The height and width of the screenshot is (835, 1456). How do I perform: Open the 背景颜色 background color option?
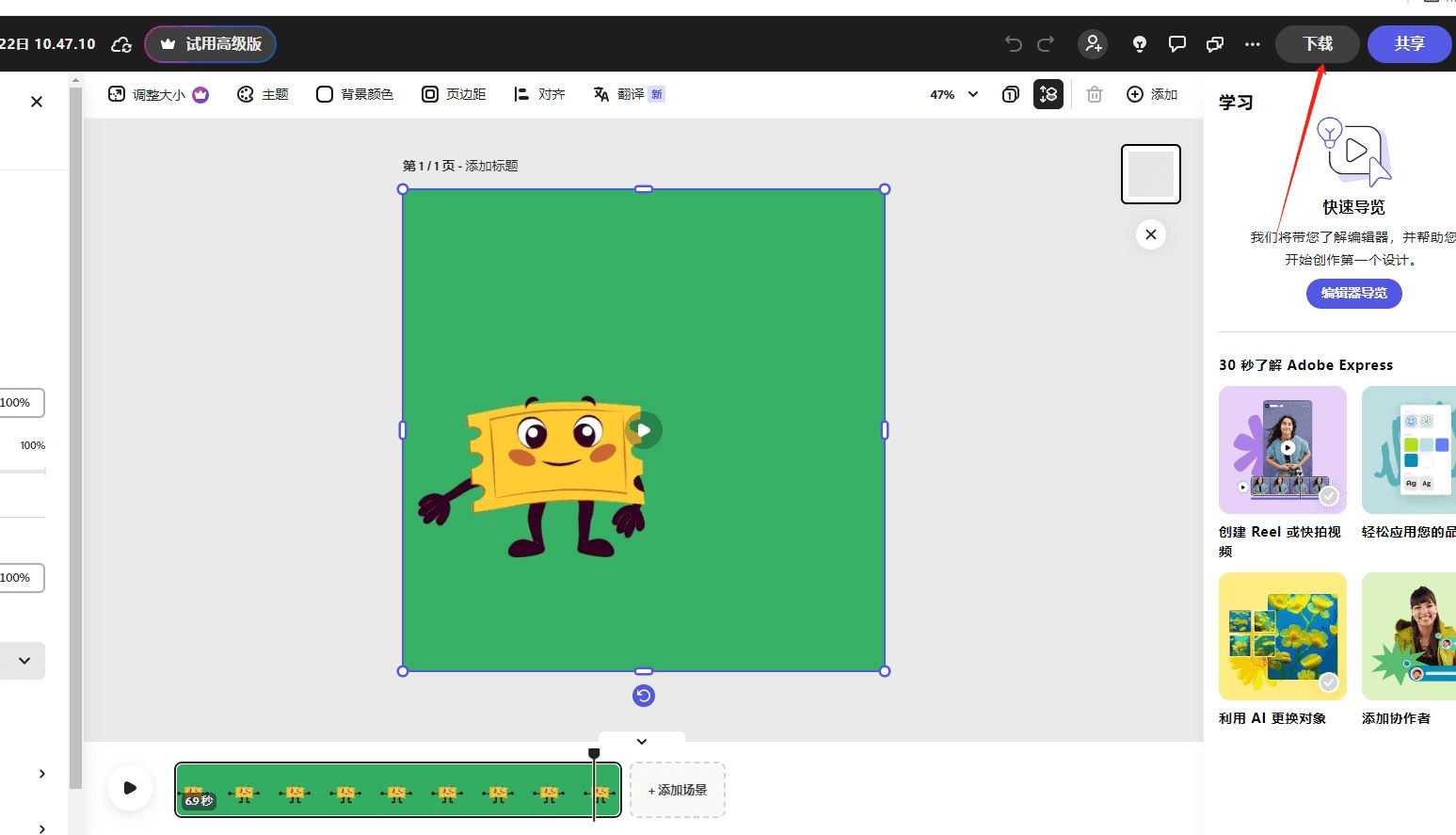[x=355, y=94]
